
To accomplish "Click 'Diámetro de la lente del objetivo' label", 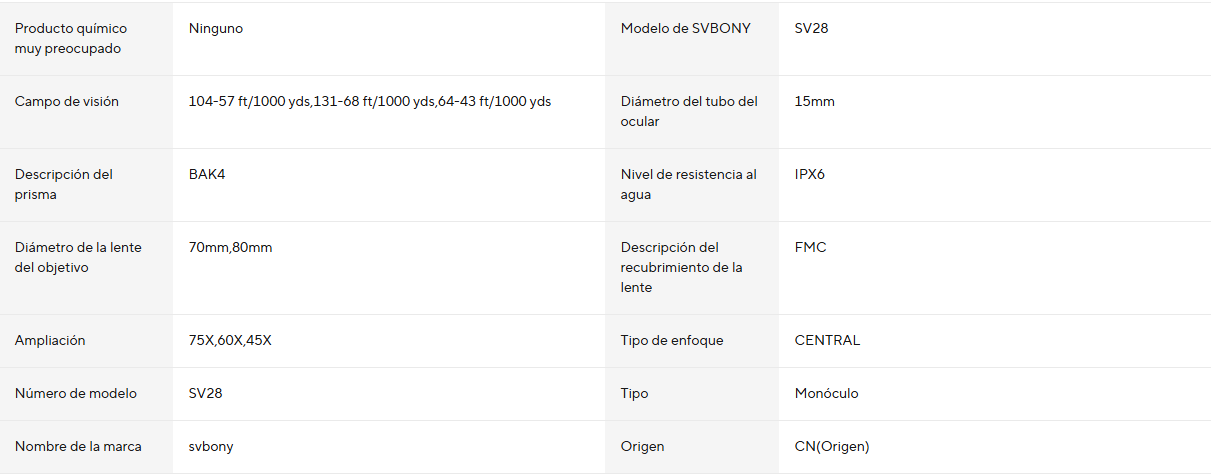I will pyautogui.click(x=78, y=258).
